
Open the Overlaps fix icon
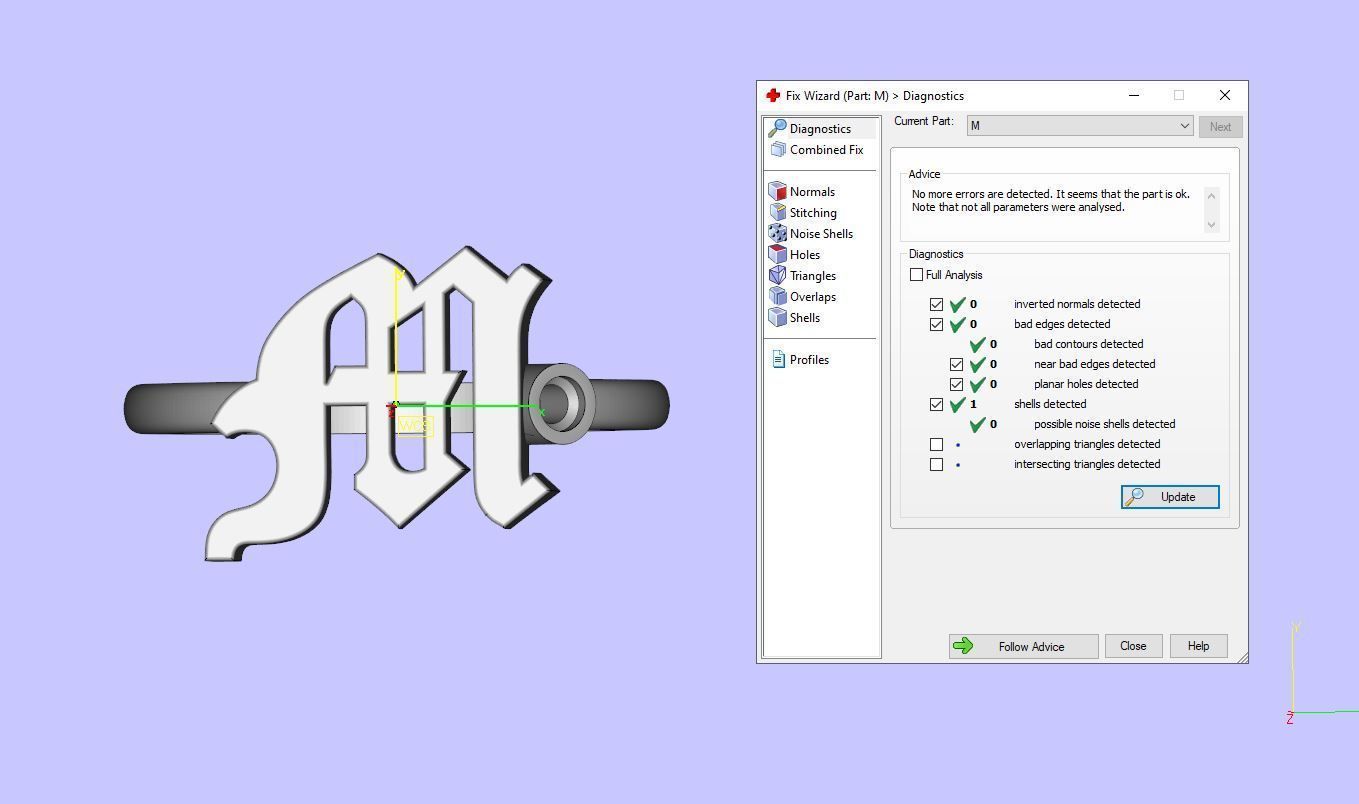tap(778, 296)
